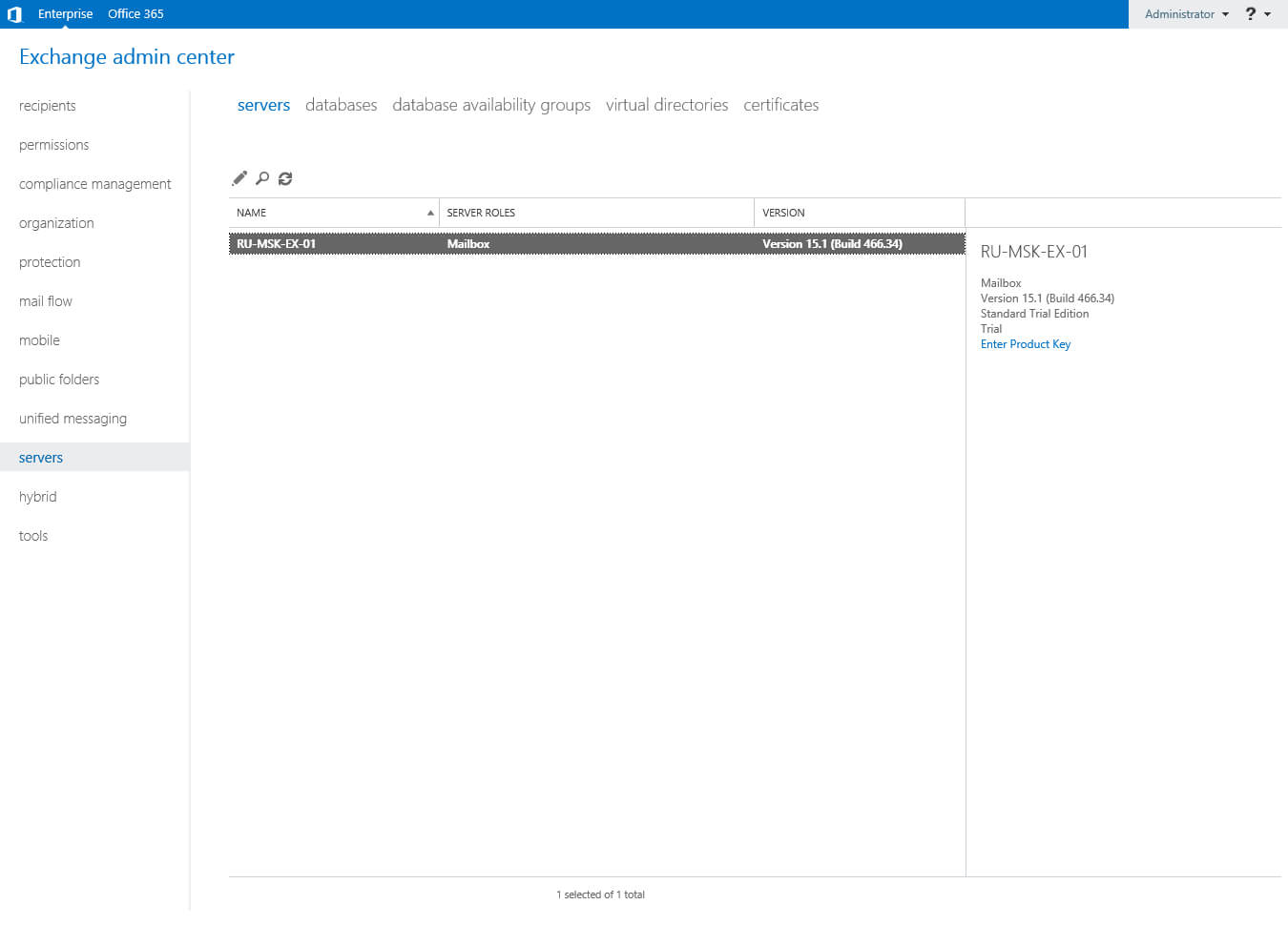Open unified messaging section
1288x925 pixels.
(73, 419)
